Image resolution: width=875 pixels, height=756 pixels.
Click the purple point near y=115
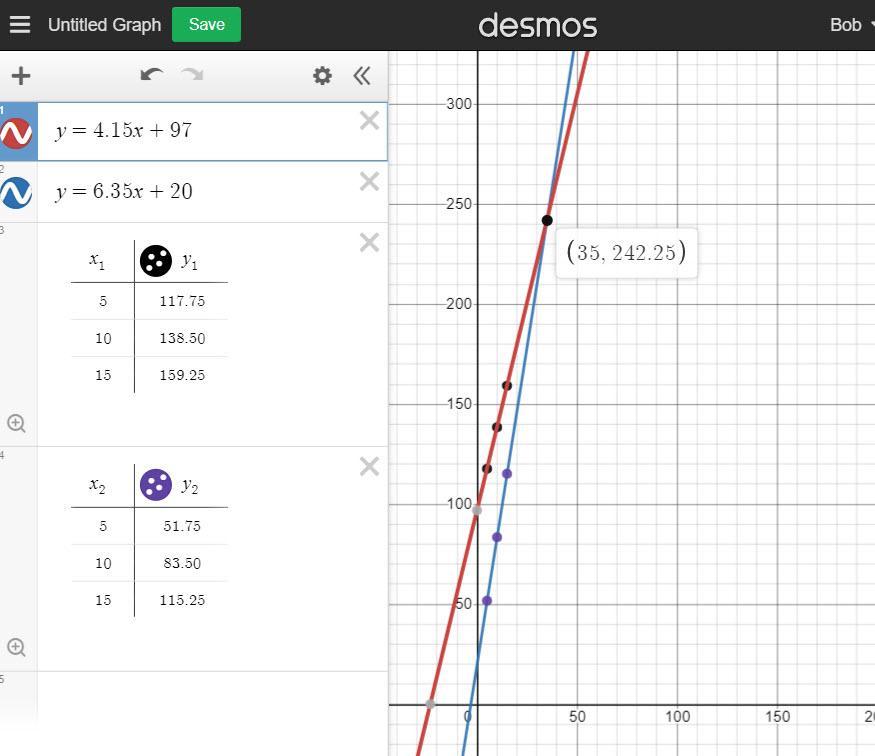[x=507, y=474]
